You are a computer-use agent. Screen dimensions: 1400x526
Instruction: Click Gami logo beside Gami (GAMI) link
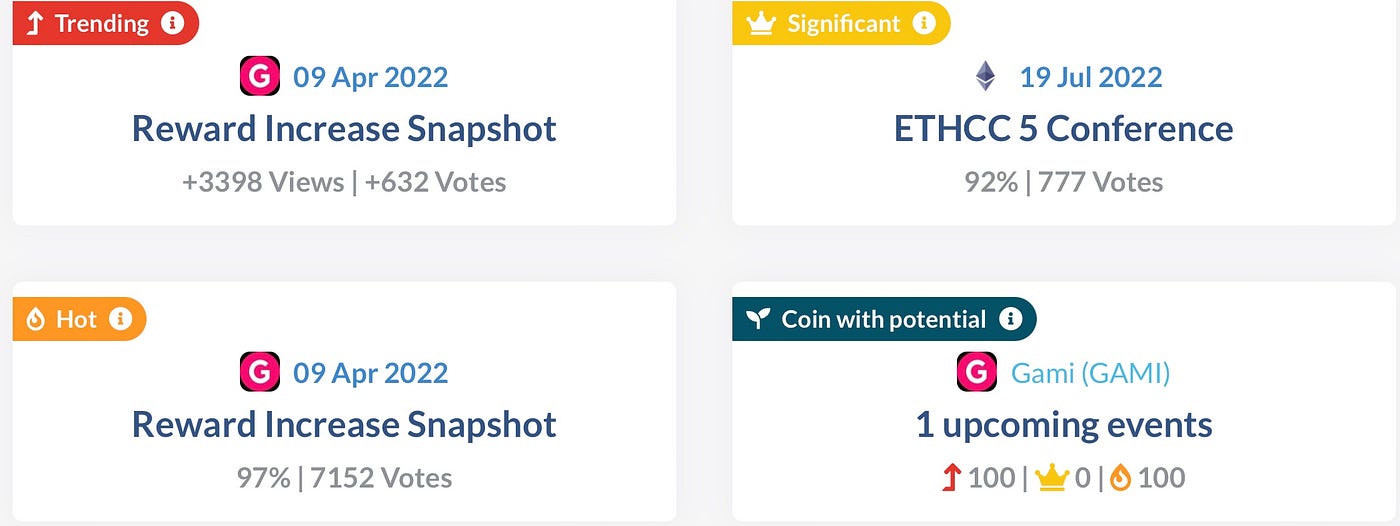pyautogui.click(x=976, y=373)
